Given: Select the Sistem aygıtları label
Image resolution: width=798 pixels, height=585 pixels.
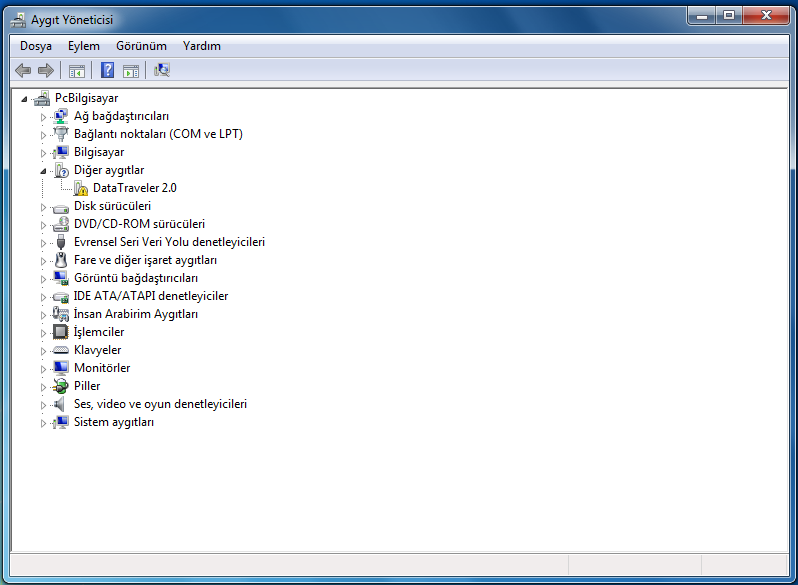Looking at the screenshot, I should (x=114, y=422).
